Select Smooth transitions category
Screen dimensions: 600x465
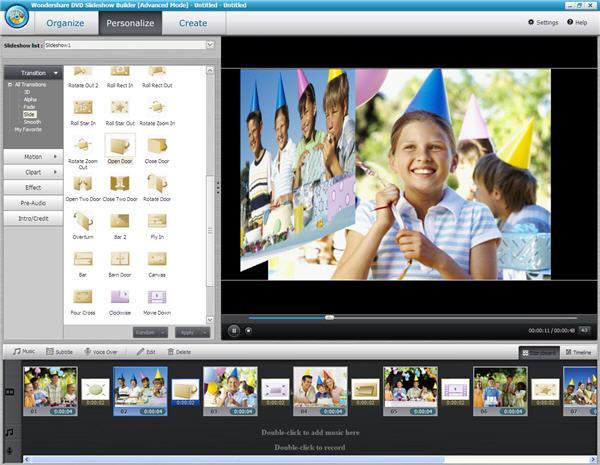[x=32, y=122]
